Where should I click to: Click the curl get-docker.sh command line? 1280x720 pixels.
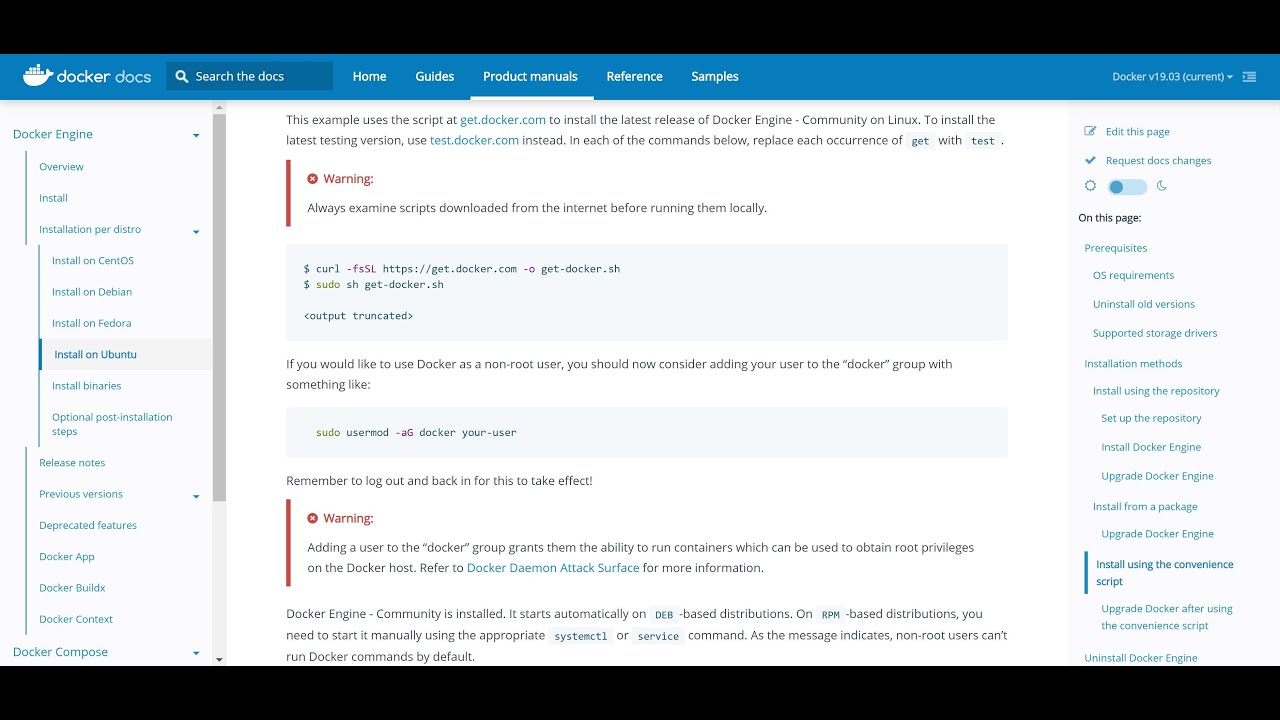coord(461,269)
